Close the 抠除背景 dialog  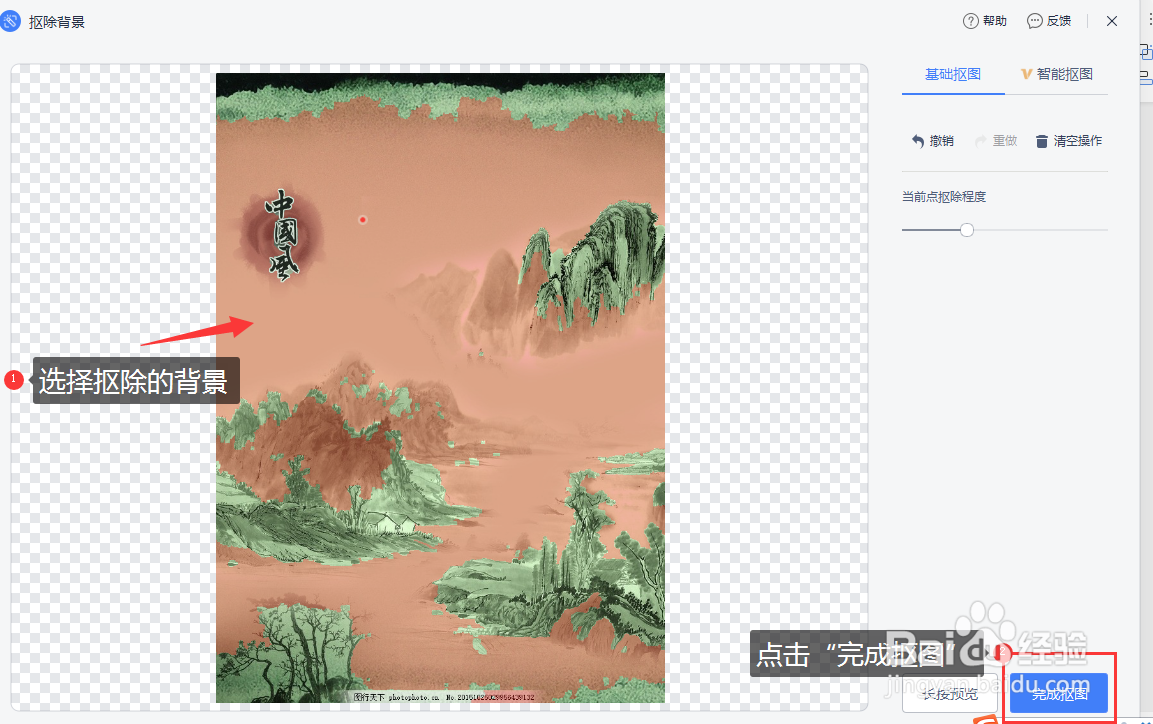1112,21
